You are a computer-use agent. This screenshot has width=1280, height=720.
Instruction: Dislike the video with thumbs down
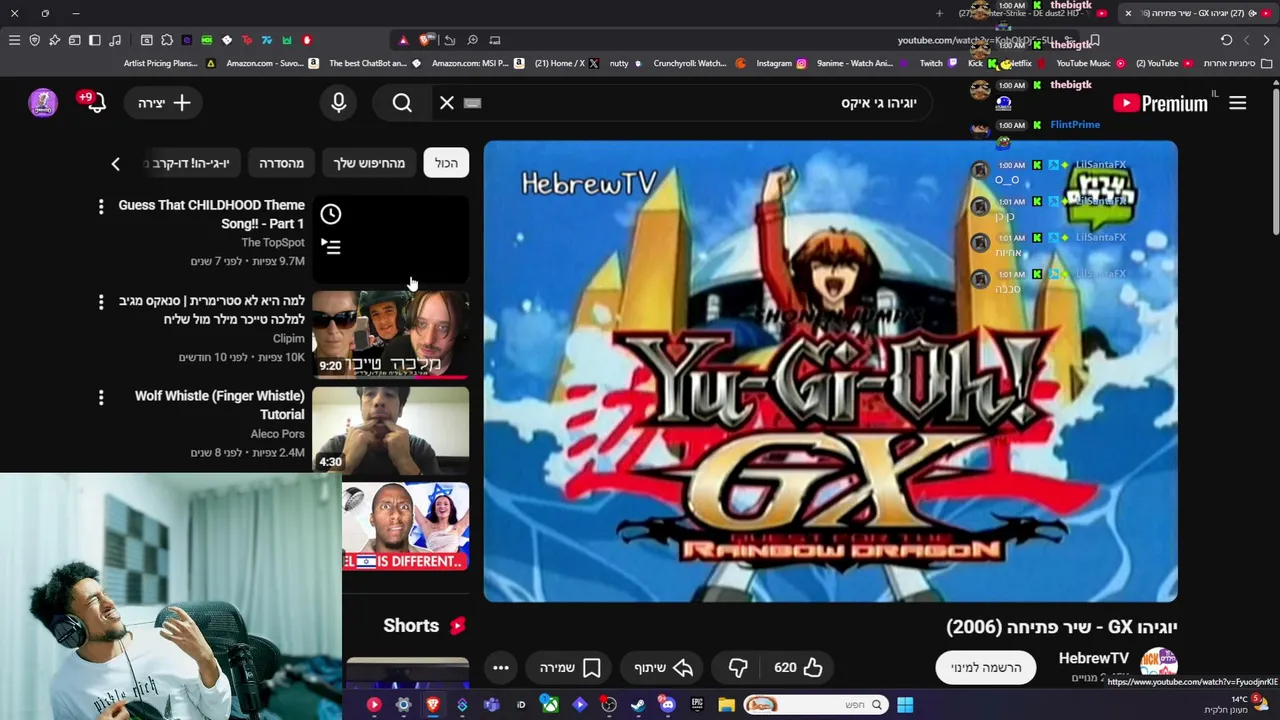pos(738,667)
